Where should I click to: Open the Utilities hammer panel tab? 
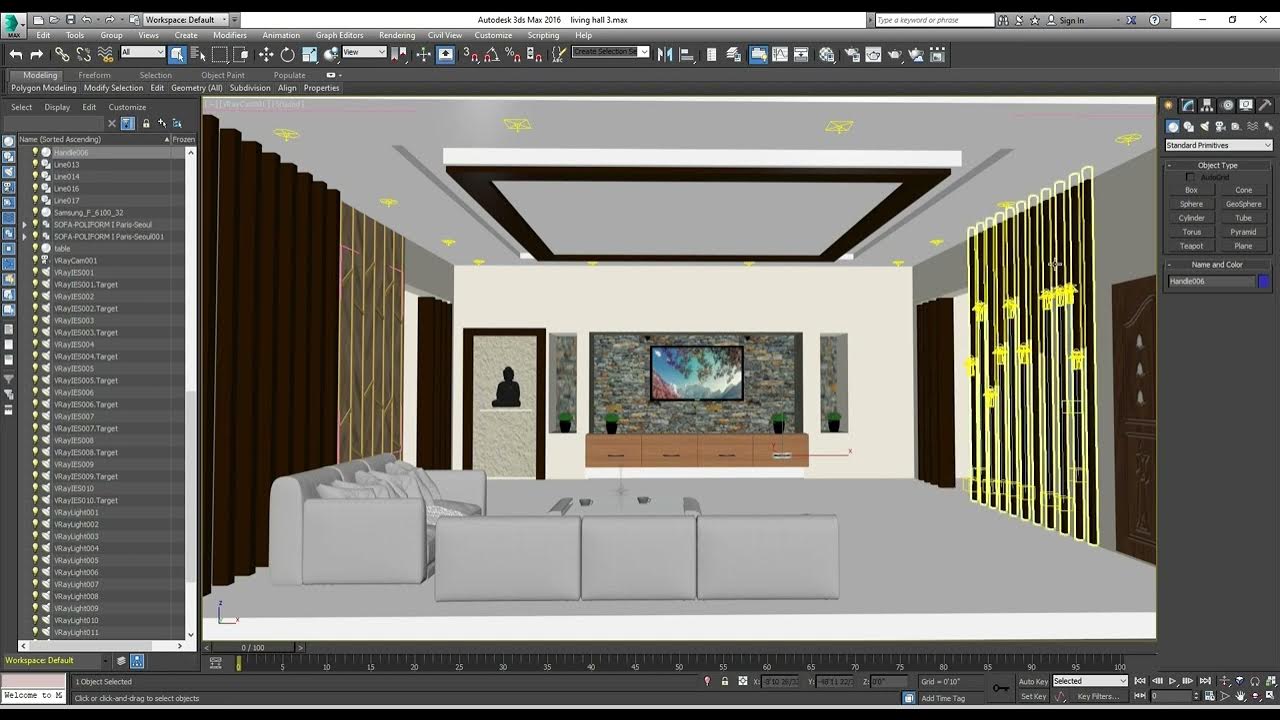(1265, 105)
